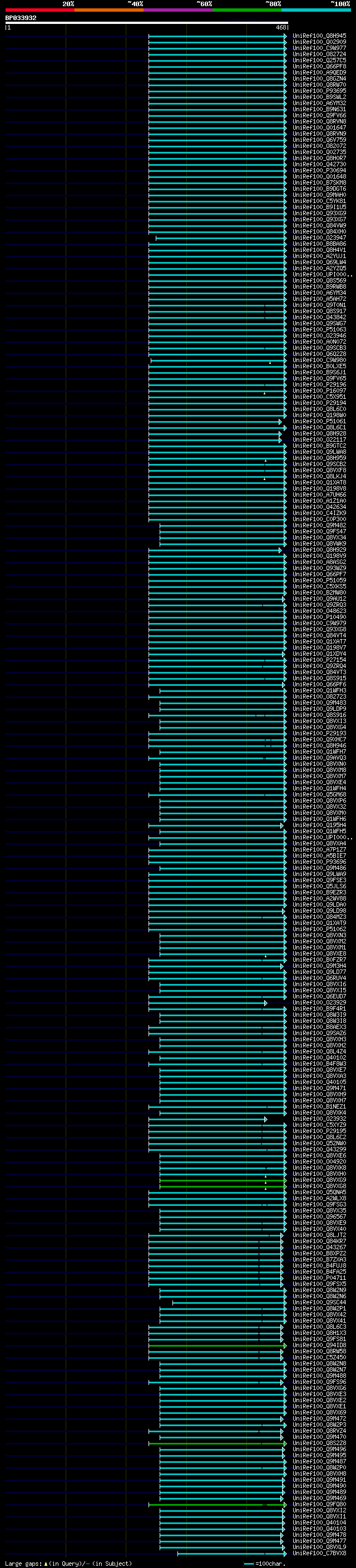Click the red ~20% identity legend segment
356x1568 pixels.
pyautogui.click(x=39, y=11)
